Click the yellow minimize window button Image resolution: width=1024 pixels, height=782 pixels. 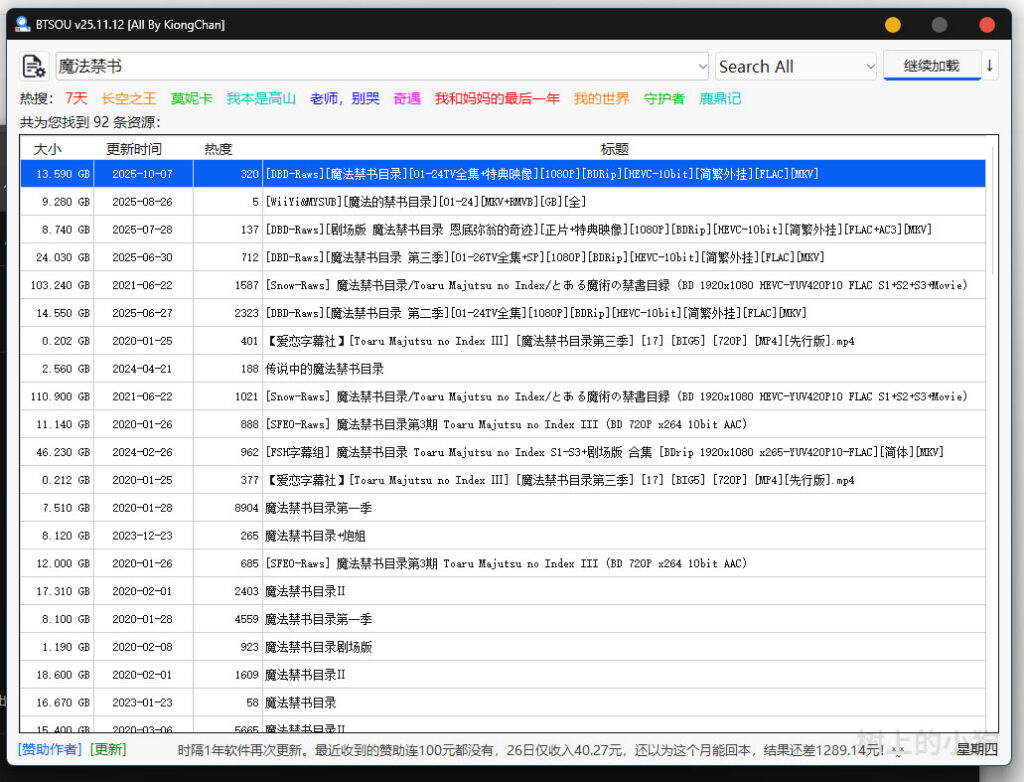893,24
